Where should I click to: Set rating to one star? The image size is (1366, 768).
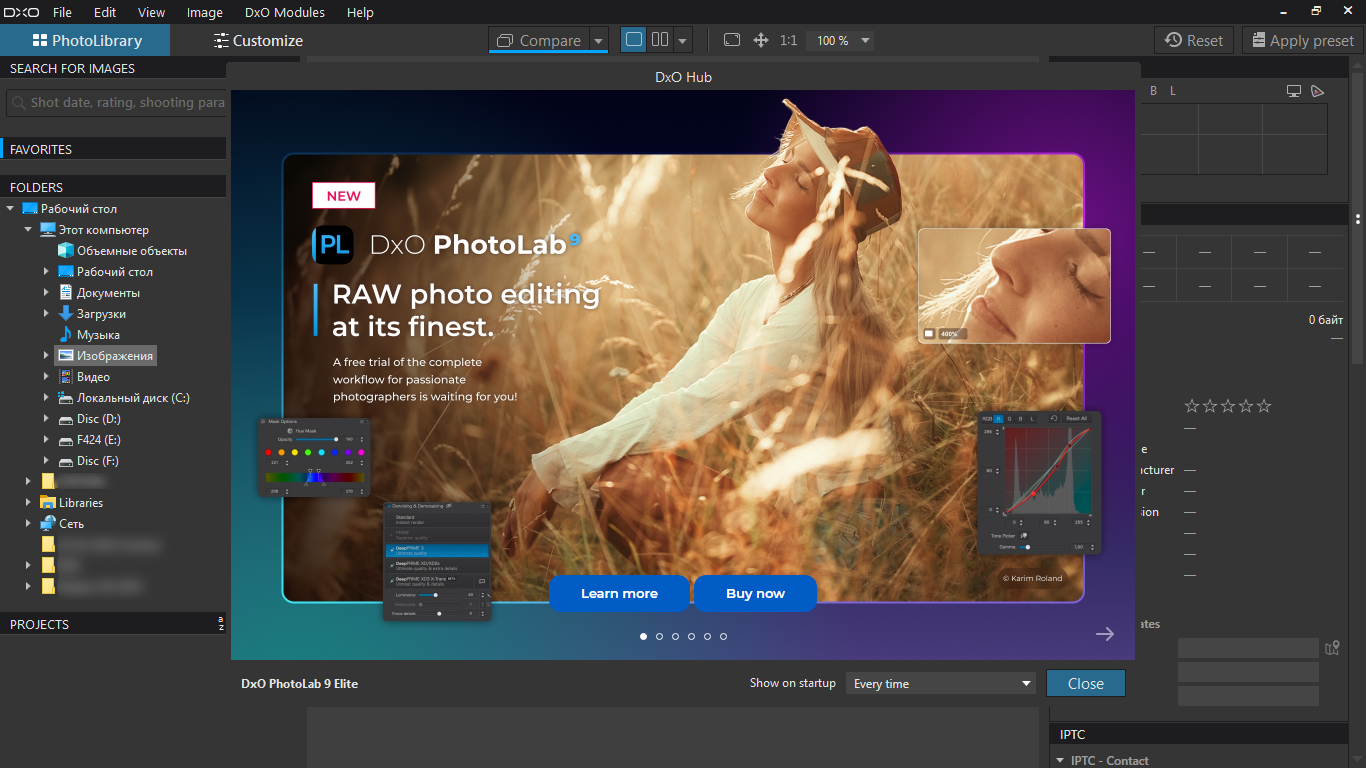tap(1192, 406)
